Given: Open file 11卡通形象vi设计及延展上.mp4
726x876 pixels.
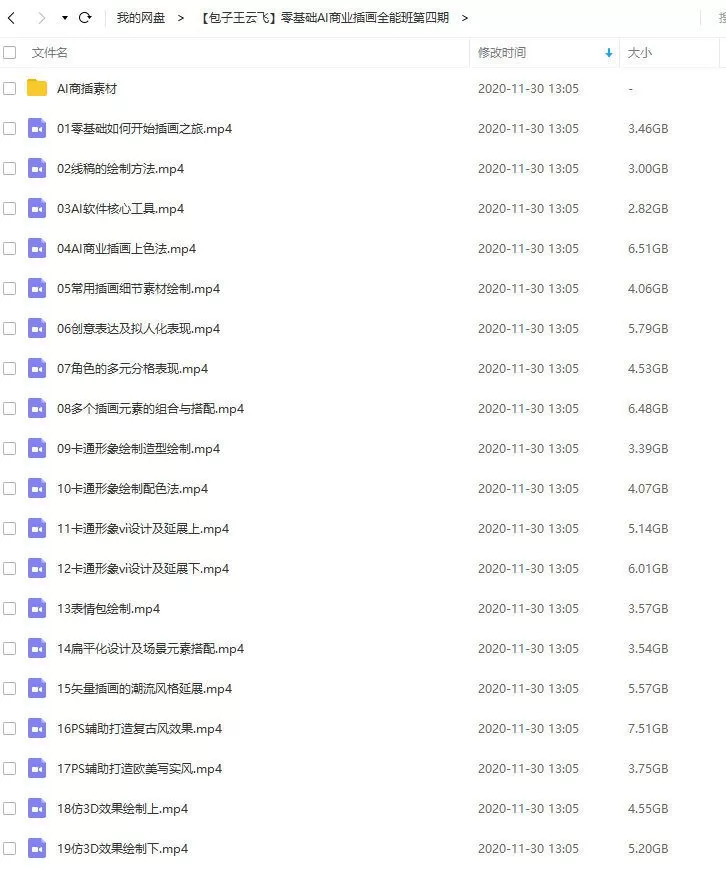Looking at the screenshot, I should pos(143,529).
